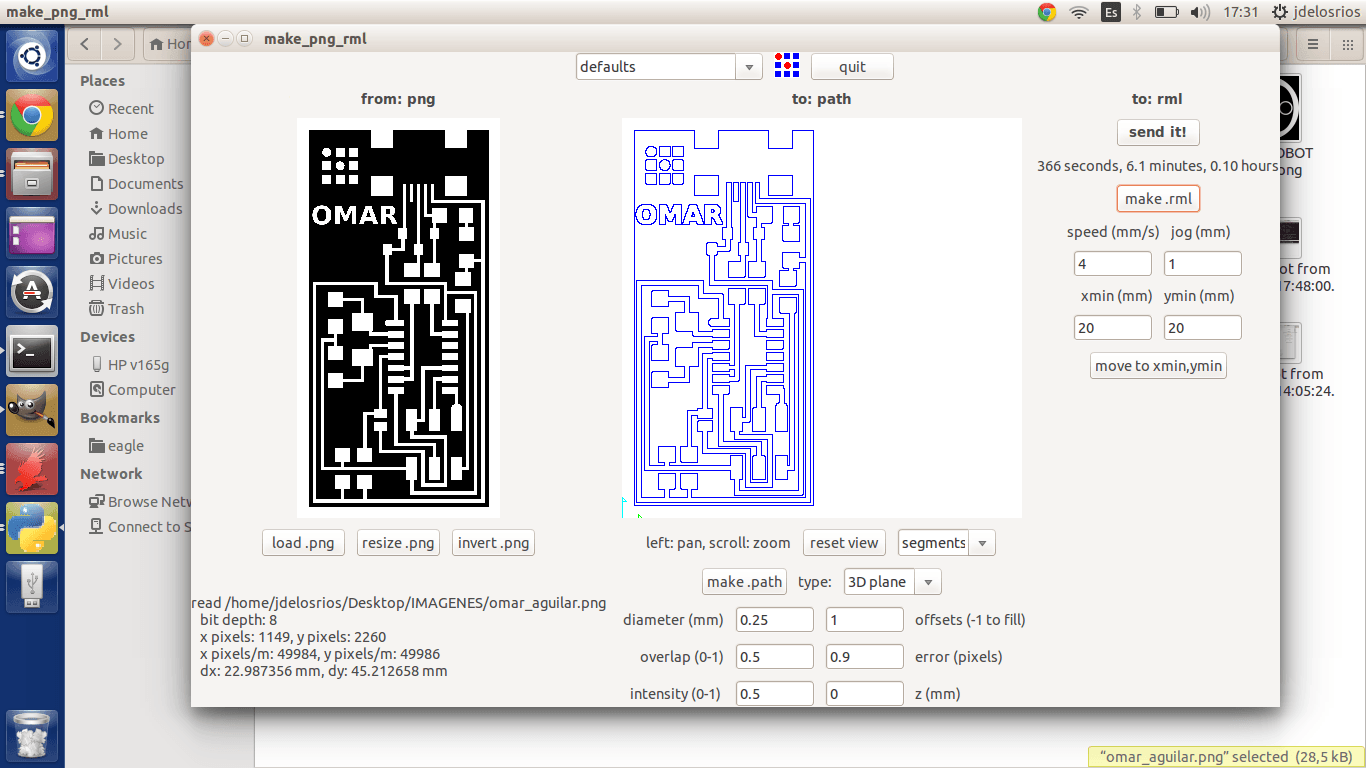Click the red-blue dots logo icon
1366x768 pixels.
[x=787, y=66]
